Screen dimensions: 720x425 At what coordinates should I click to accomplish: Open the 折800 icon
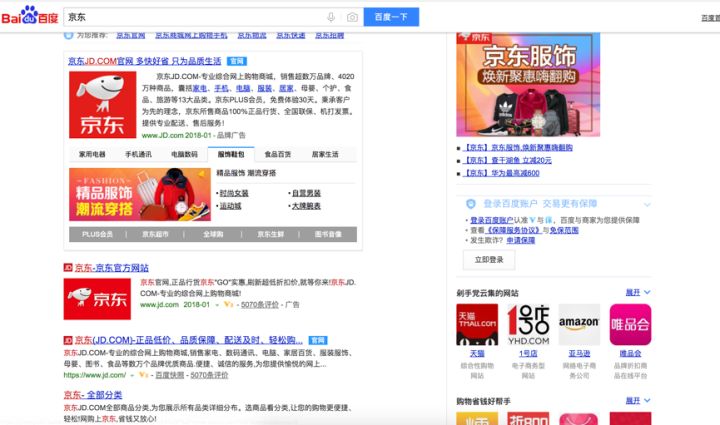coord(528,418)
